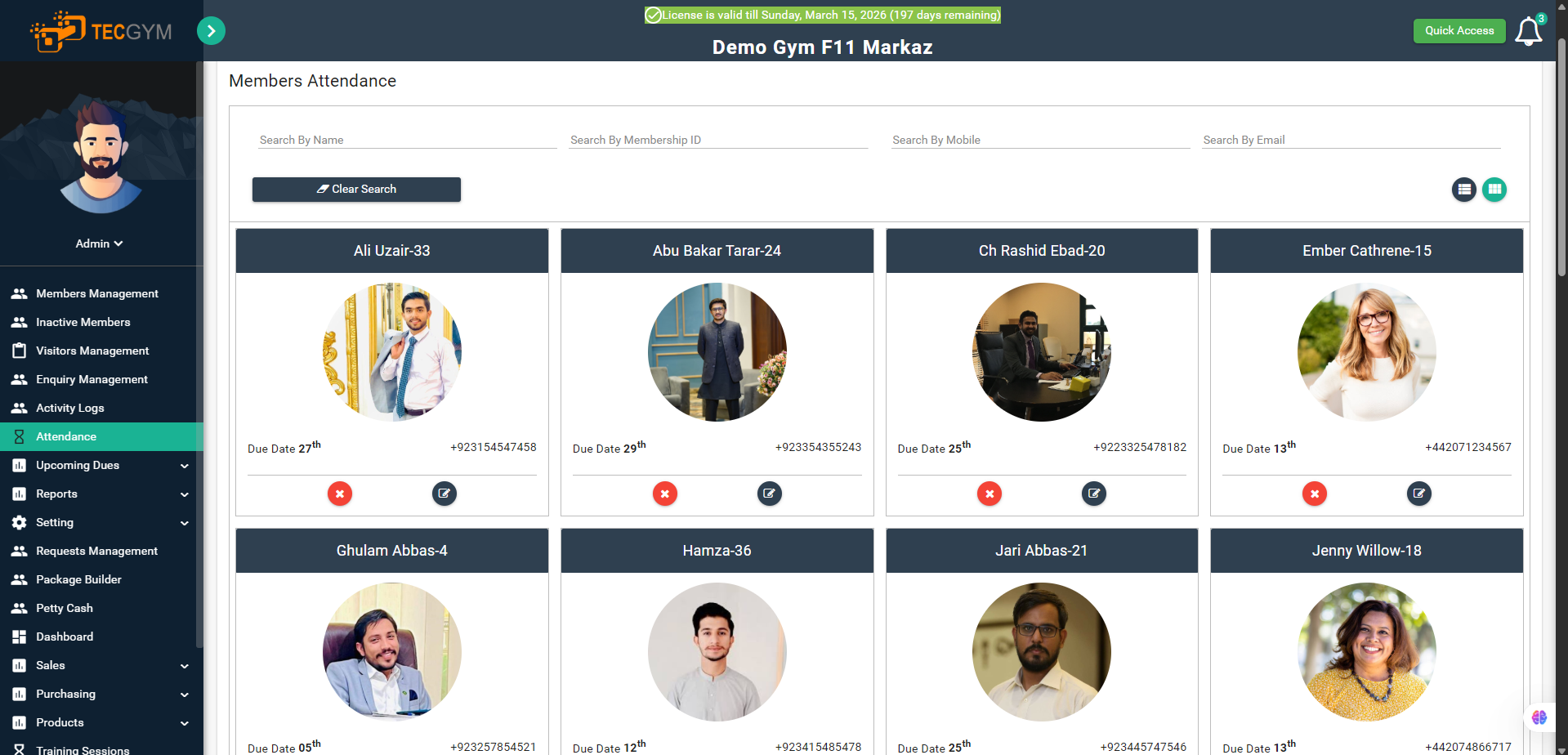This screenshot has height=755, width=1568.
Task: Switch to grid view icon
Action: [1494, 190]
